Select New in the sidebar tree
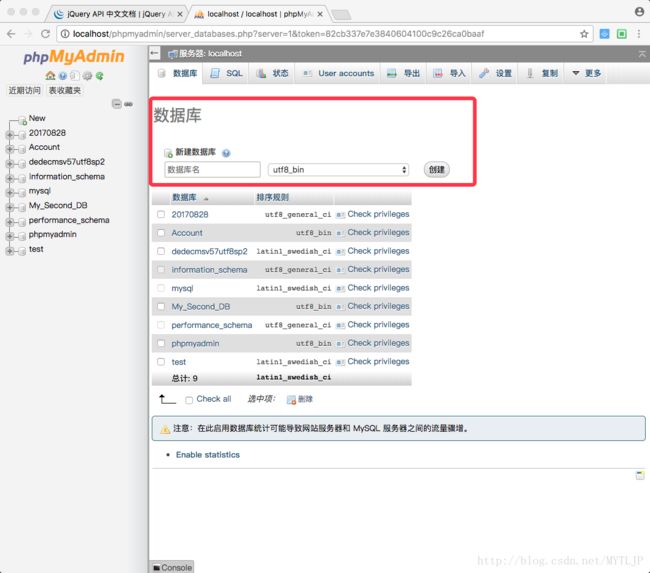Viewport: 650px width, 573px height. [x=37, y=119]
